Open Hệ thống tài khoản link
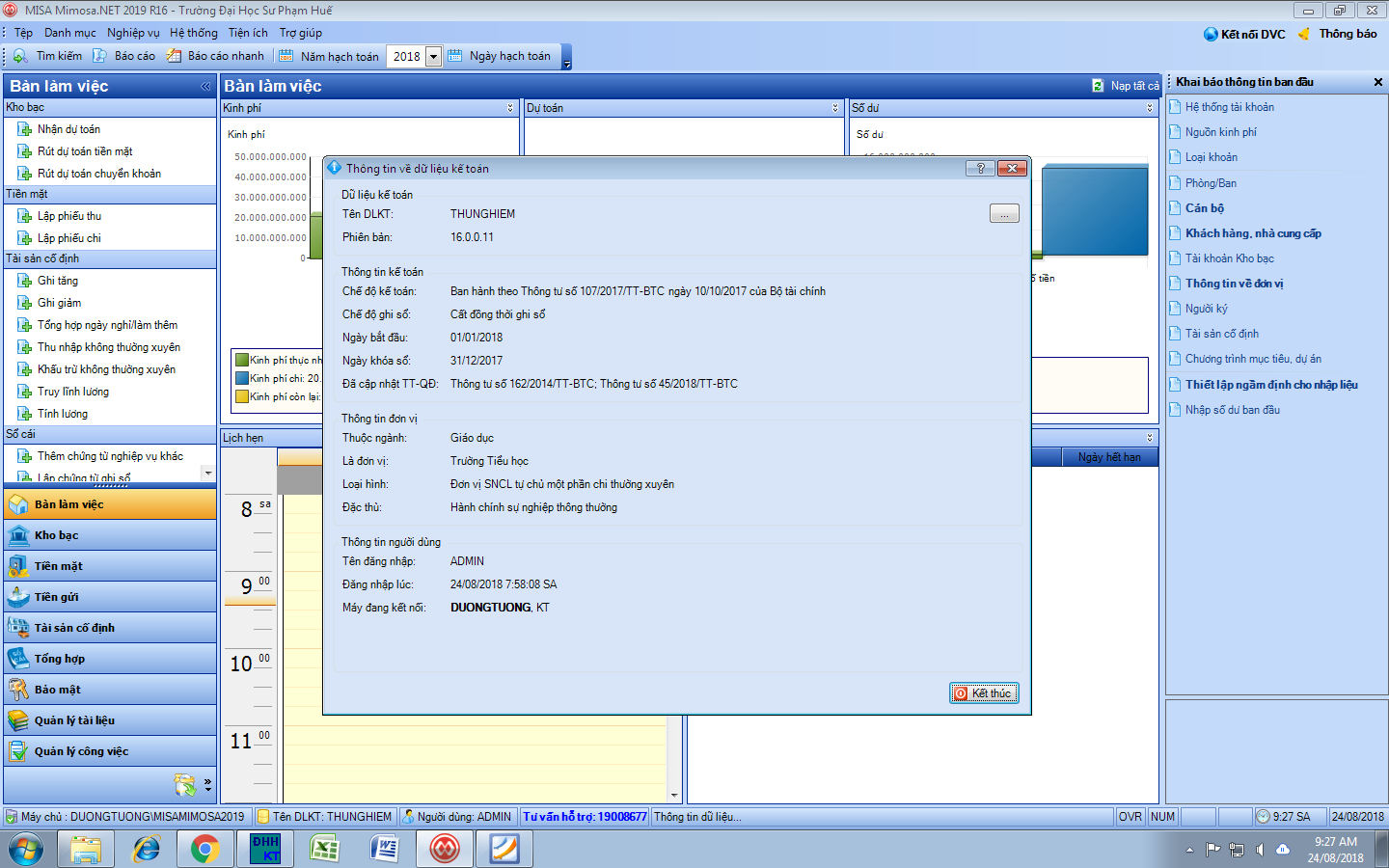1389x868 pixels. coord(1229,107)
